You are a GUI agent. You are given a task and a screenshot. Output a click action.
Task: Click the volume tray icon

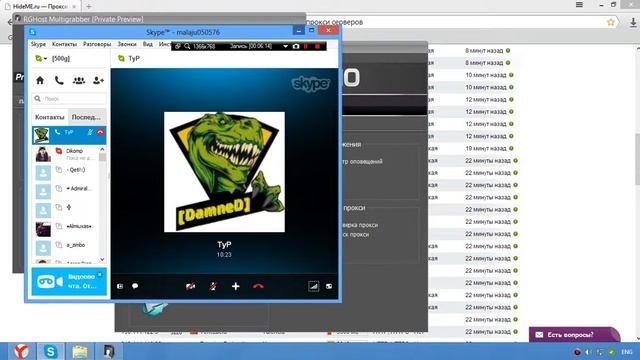[588, 352]
